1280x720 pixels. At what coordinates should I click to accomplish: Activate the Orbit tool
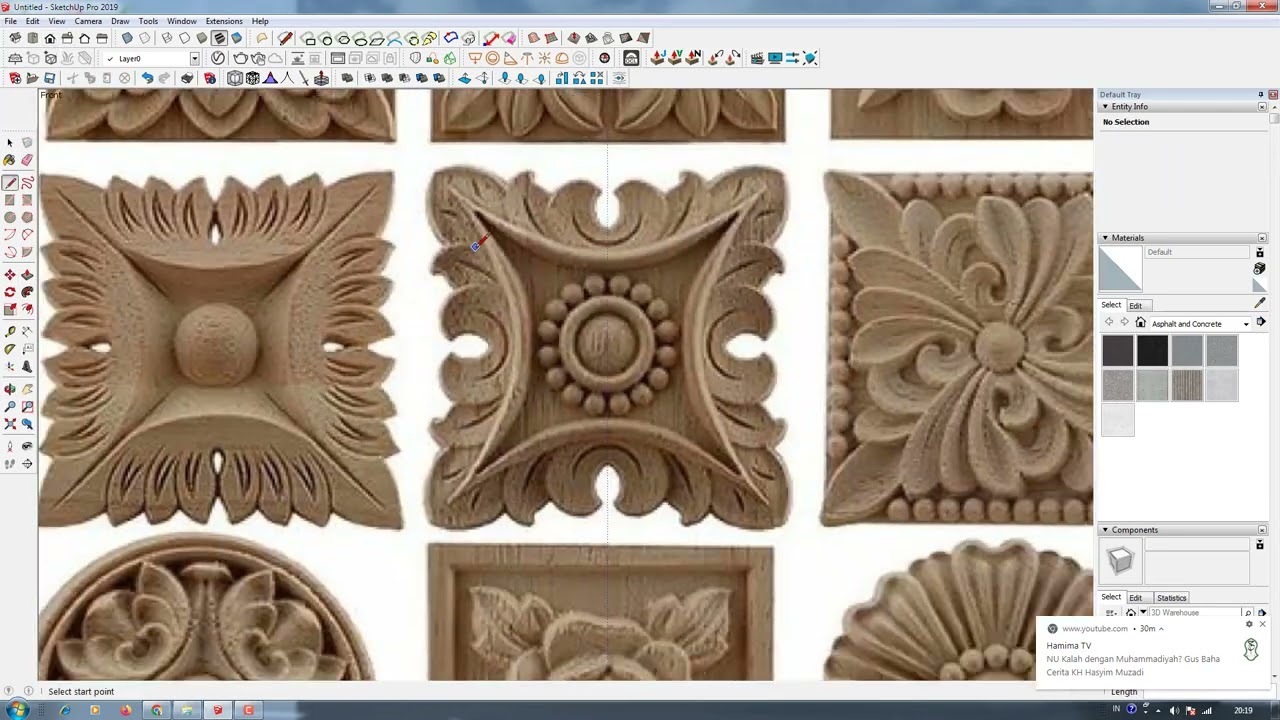click(x=10, y=389)
